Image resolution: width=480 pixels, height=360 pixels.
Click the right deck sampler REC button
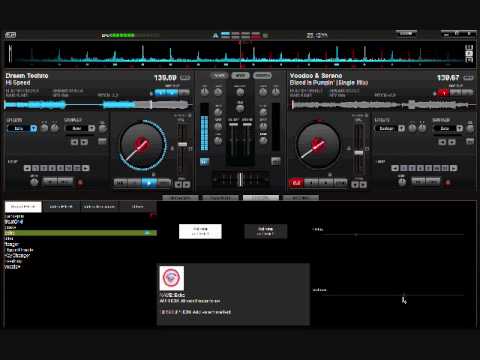click(x=470, y=141)
